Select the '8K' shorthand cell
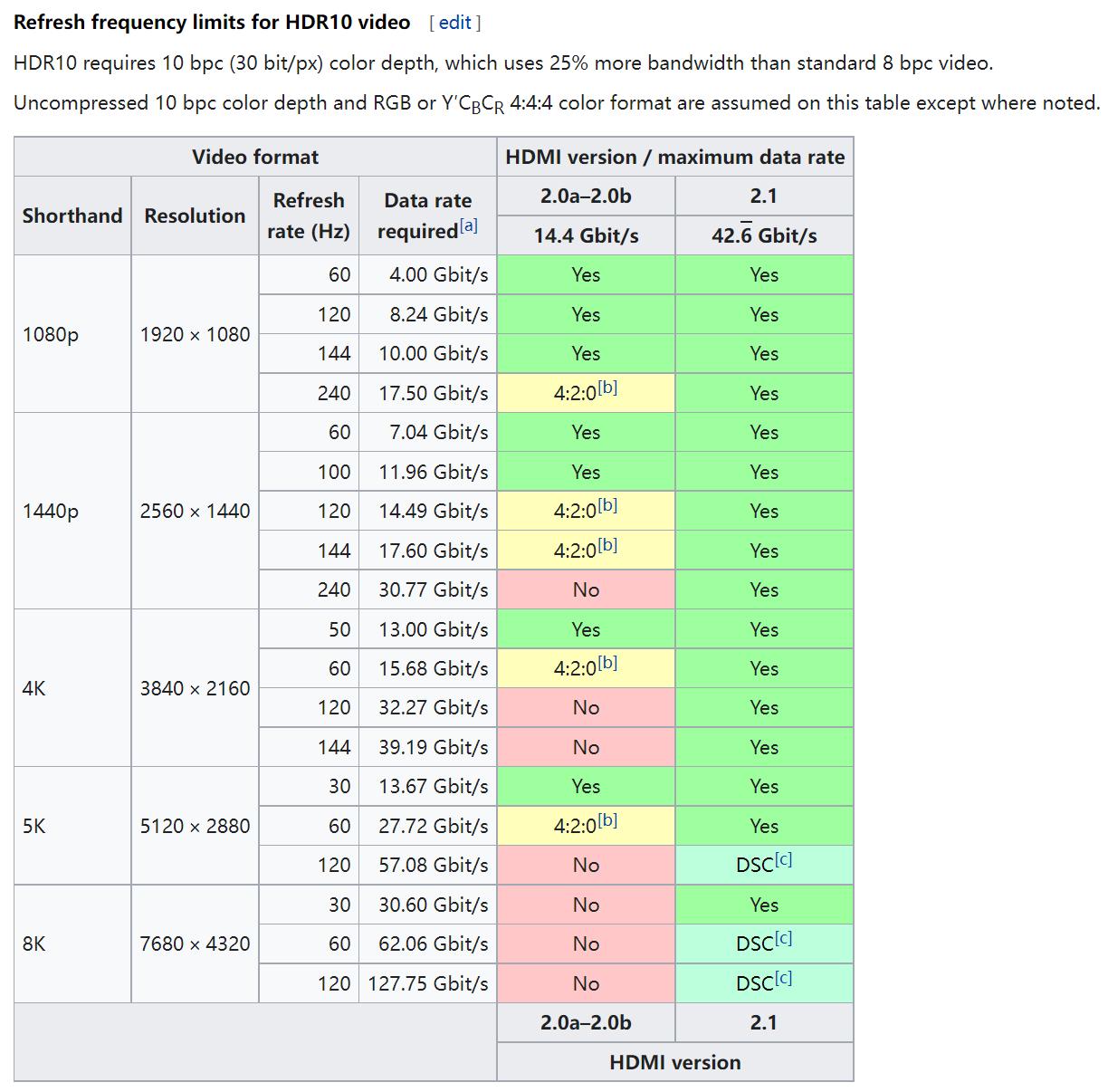The height and width of the screenshot is (1092, 1108). [72, 944]
